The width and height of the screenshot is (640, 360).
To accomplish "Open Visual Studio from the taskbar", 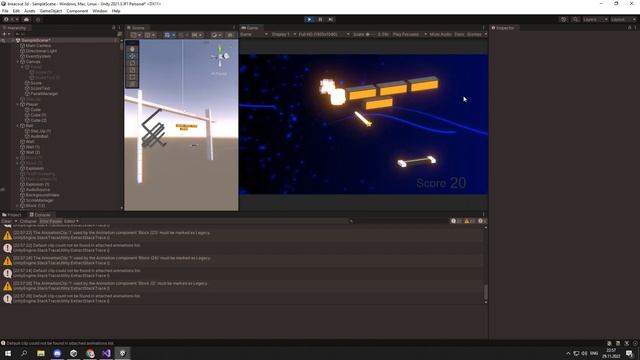I will coord(106,353).
